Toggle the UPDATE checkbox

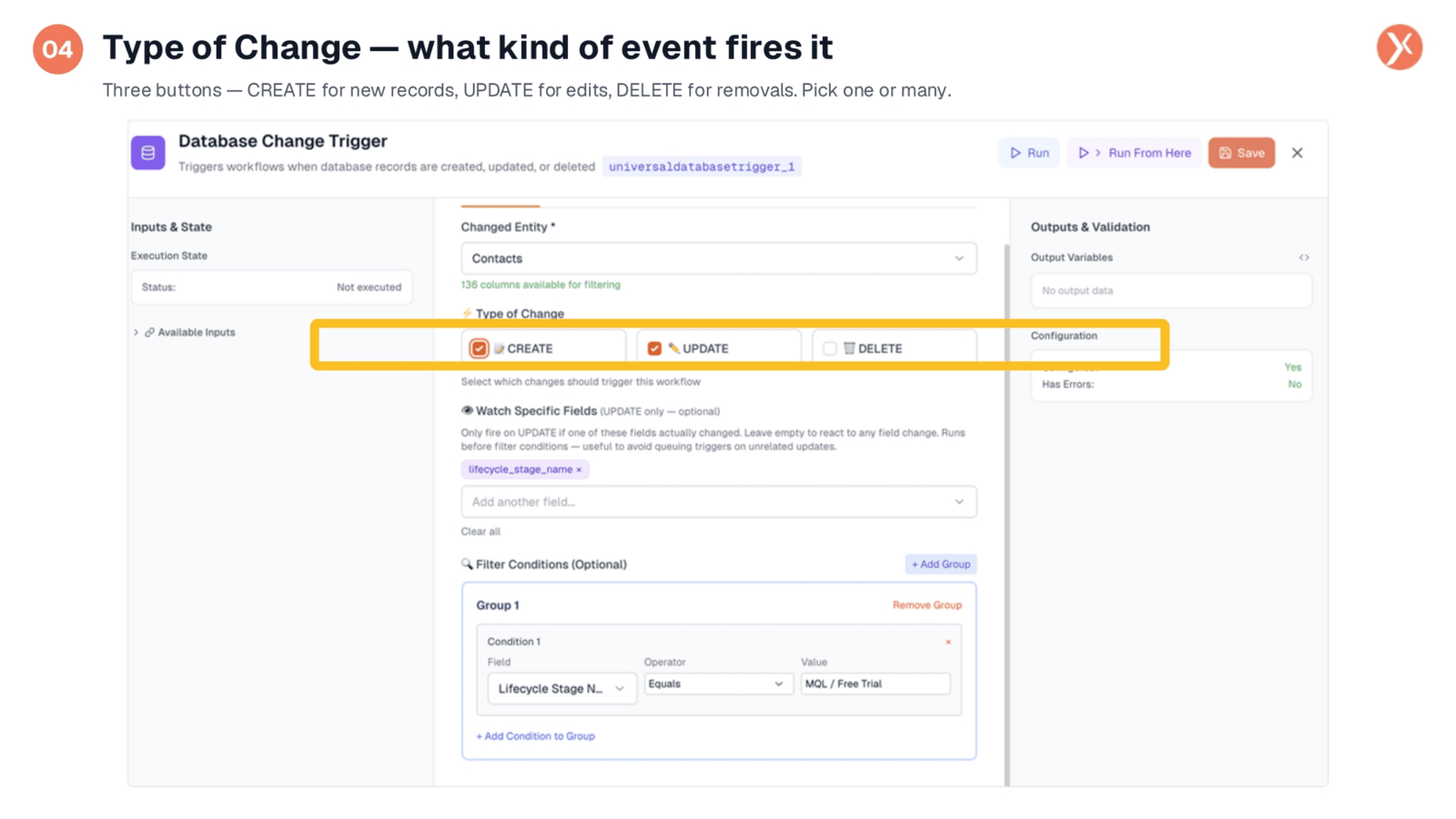click(654, 349)
